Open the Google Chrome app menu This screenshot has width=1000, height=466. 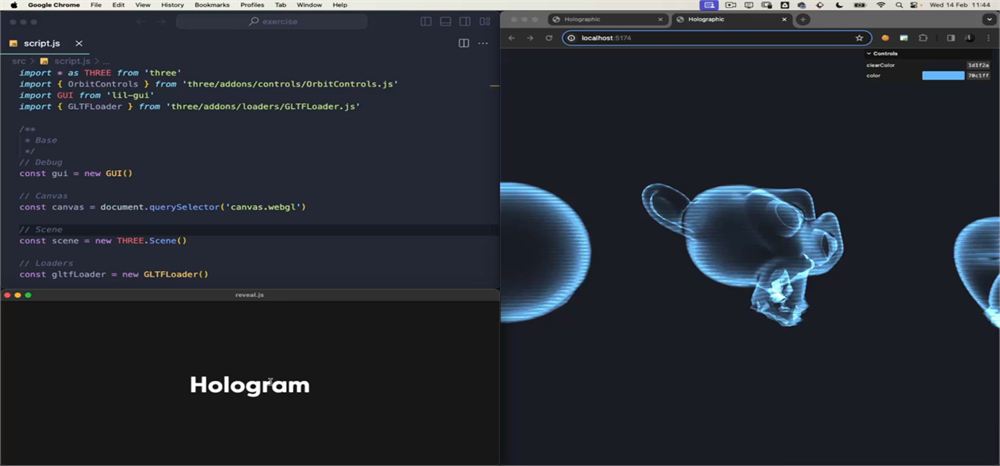(54, 4)
